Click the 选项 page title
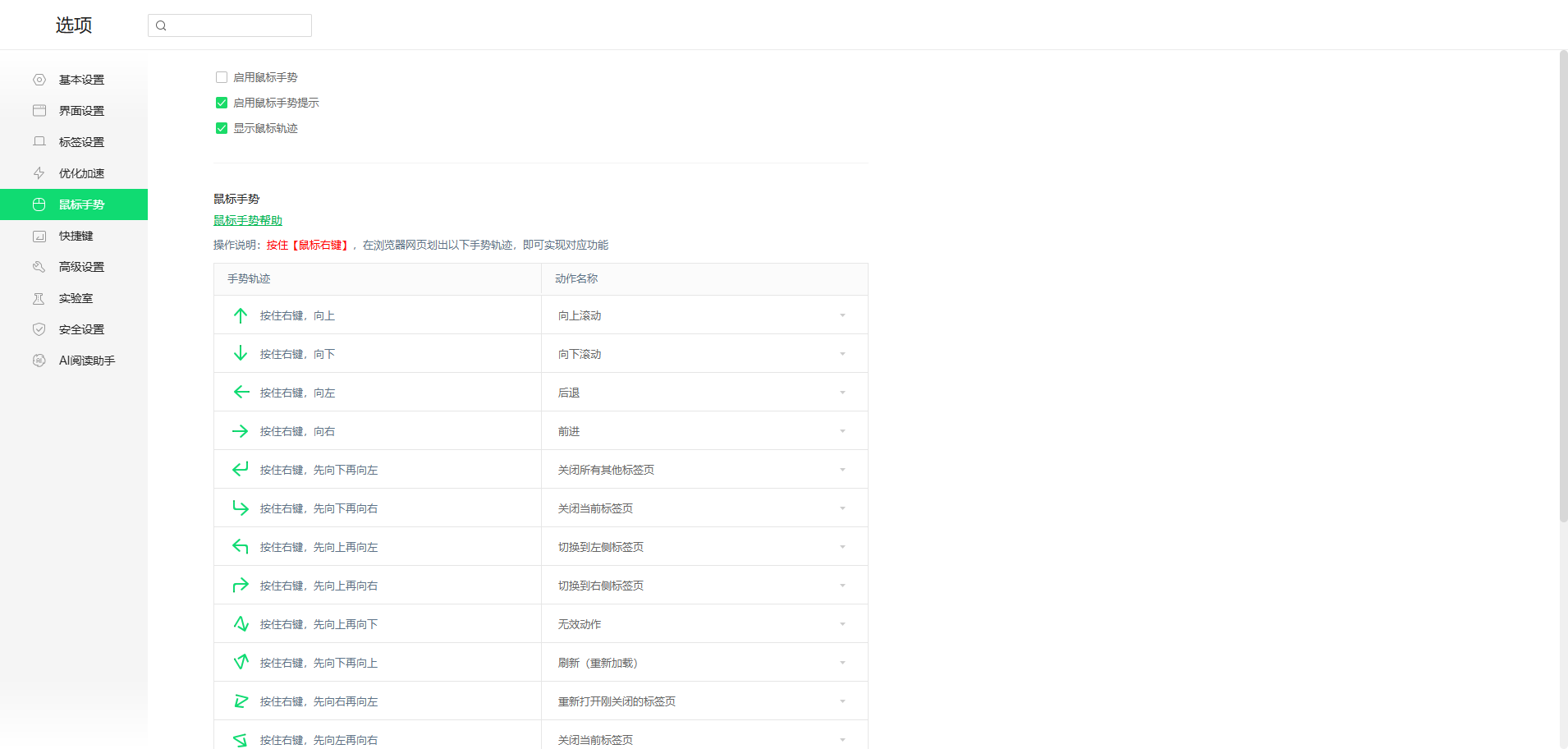Viewport: 1568px width, 749px height. pos(74,25)
